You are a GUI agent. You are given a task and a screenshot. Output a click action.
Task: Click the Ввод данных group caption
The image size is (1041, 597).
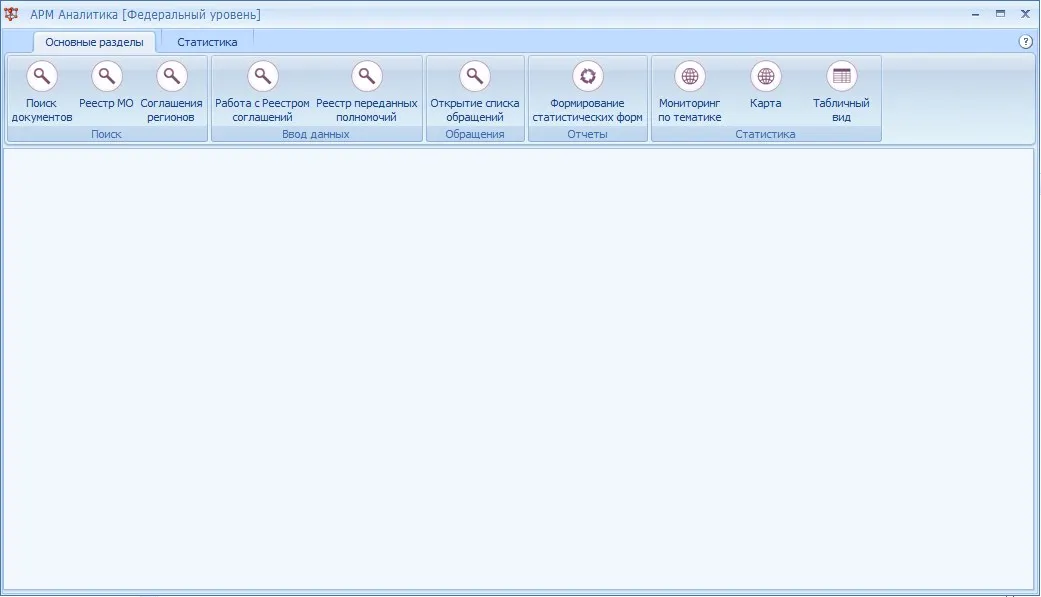tap(316, 134)
